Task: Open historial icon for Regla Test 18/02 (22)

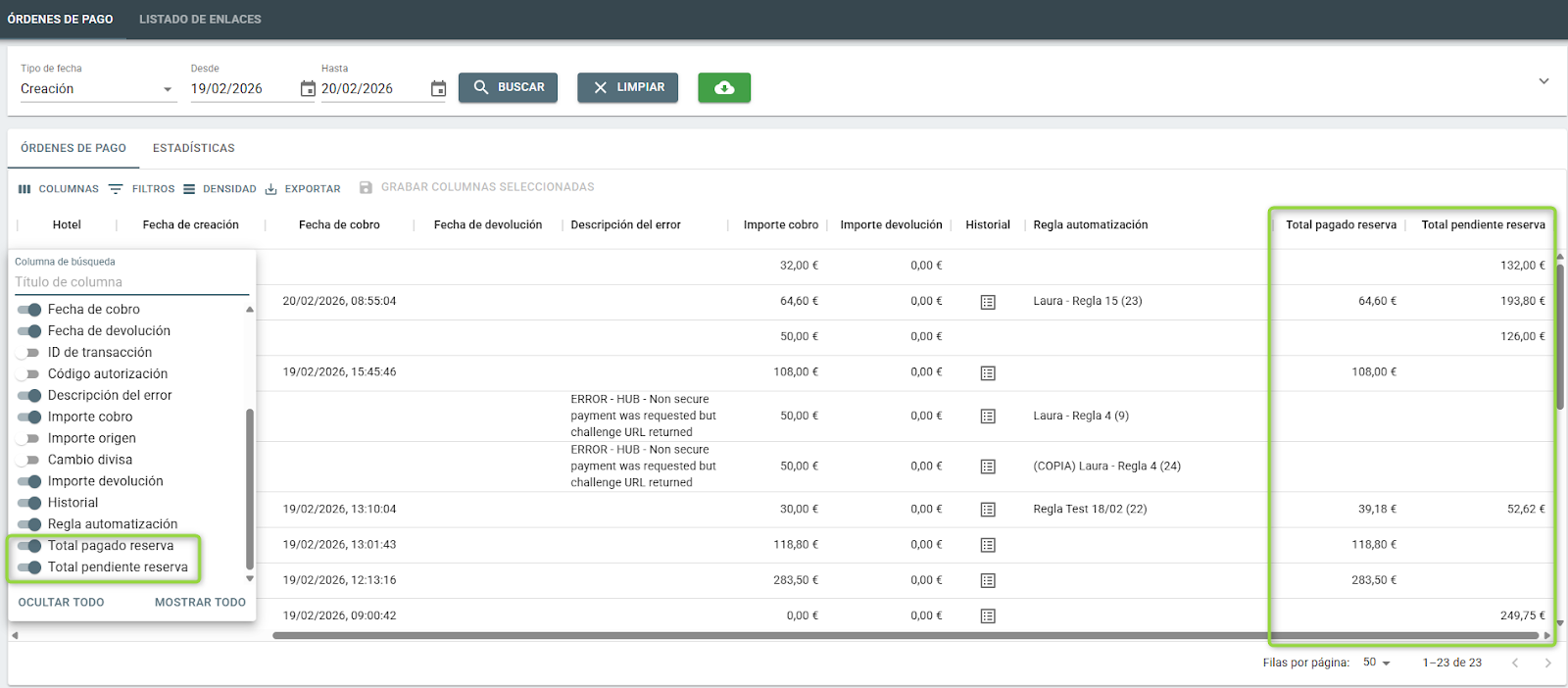Action: (x=988, y=510)
